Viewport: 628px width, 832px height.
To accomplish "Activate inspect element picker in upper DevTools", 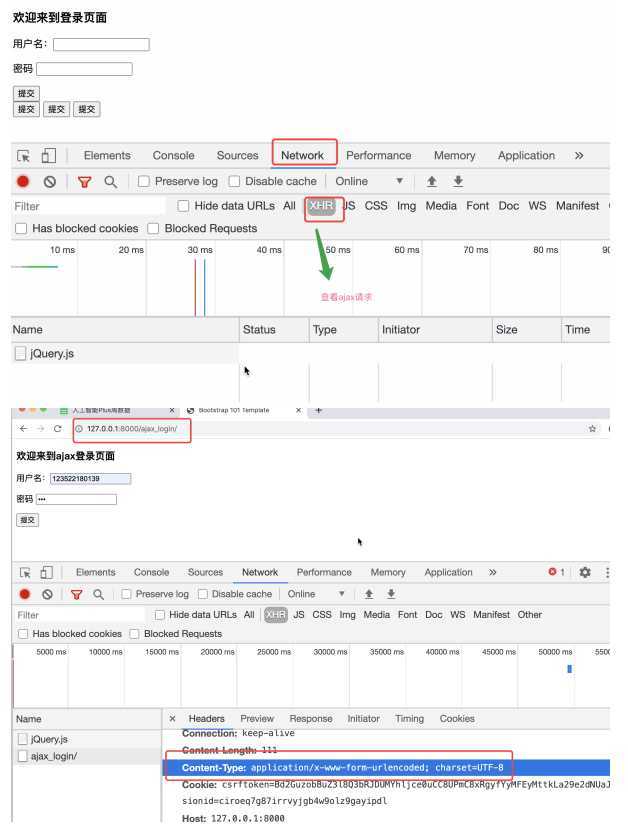I will [x=23, y=155].
